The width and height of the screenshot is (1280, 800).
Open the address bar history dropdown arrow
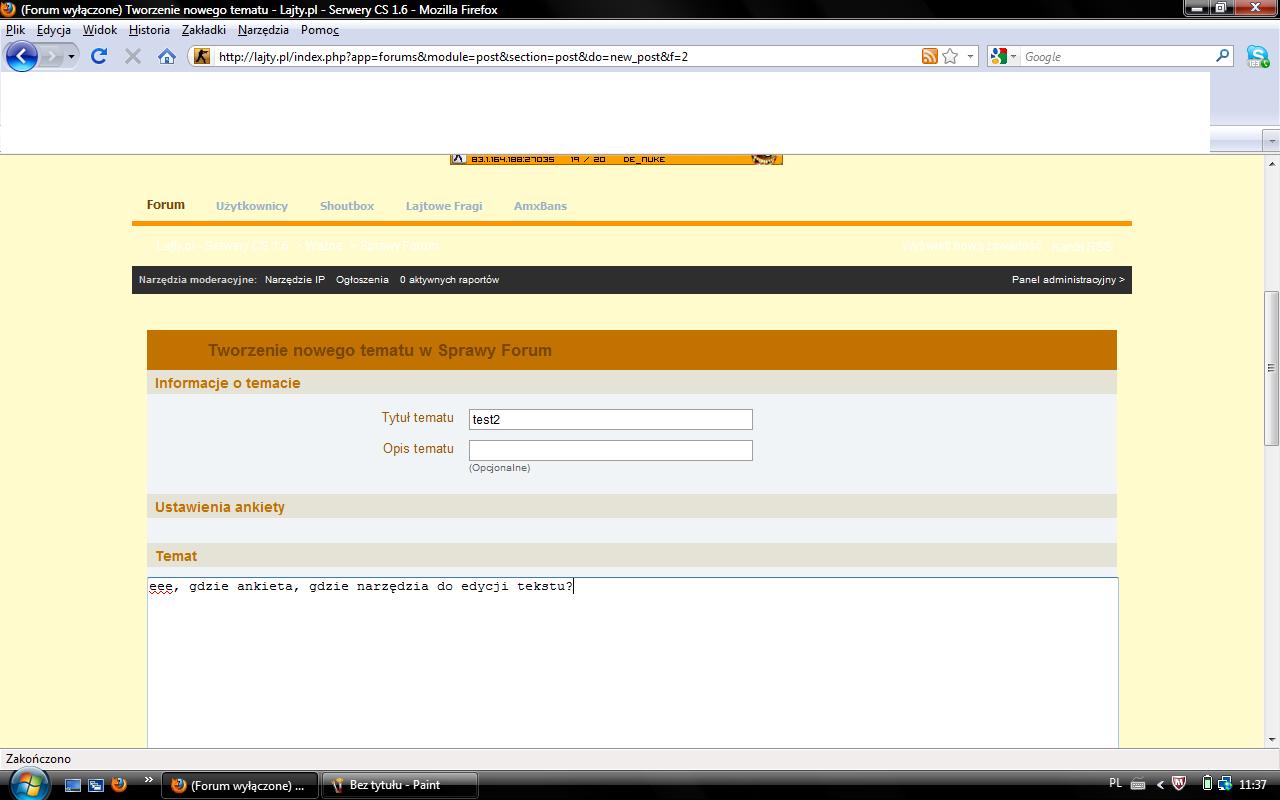pos(970,56)
